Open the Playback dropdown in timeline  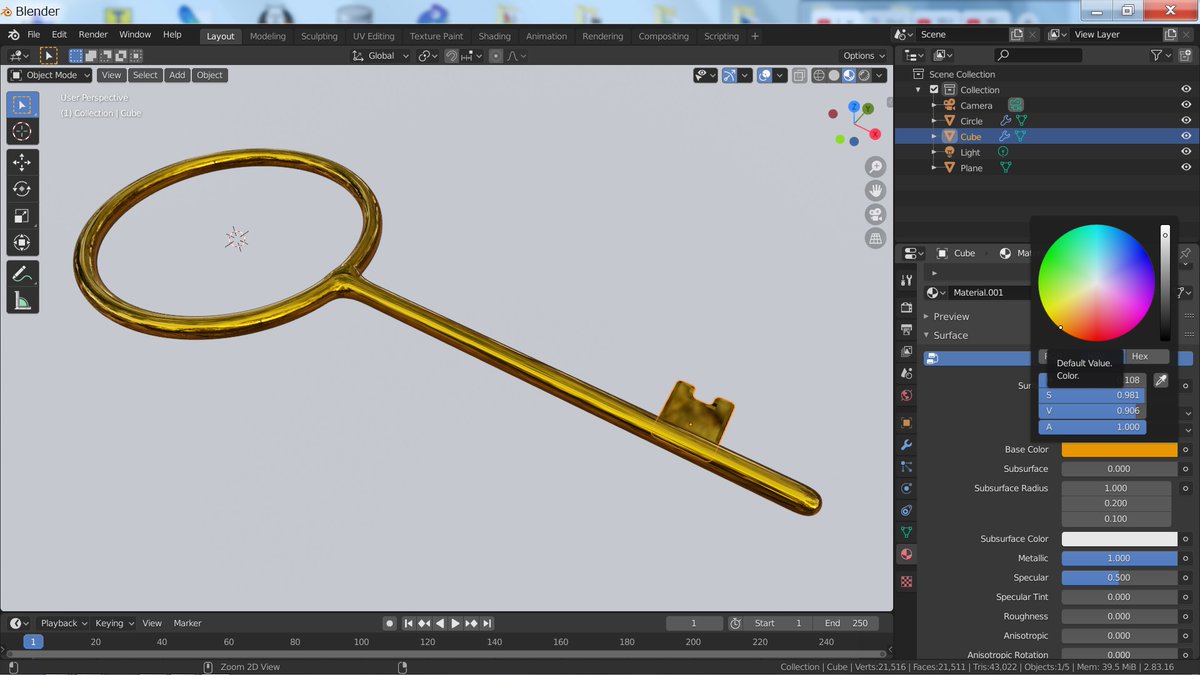pyautogui.click(x=64, y=623)
